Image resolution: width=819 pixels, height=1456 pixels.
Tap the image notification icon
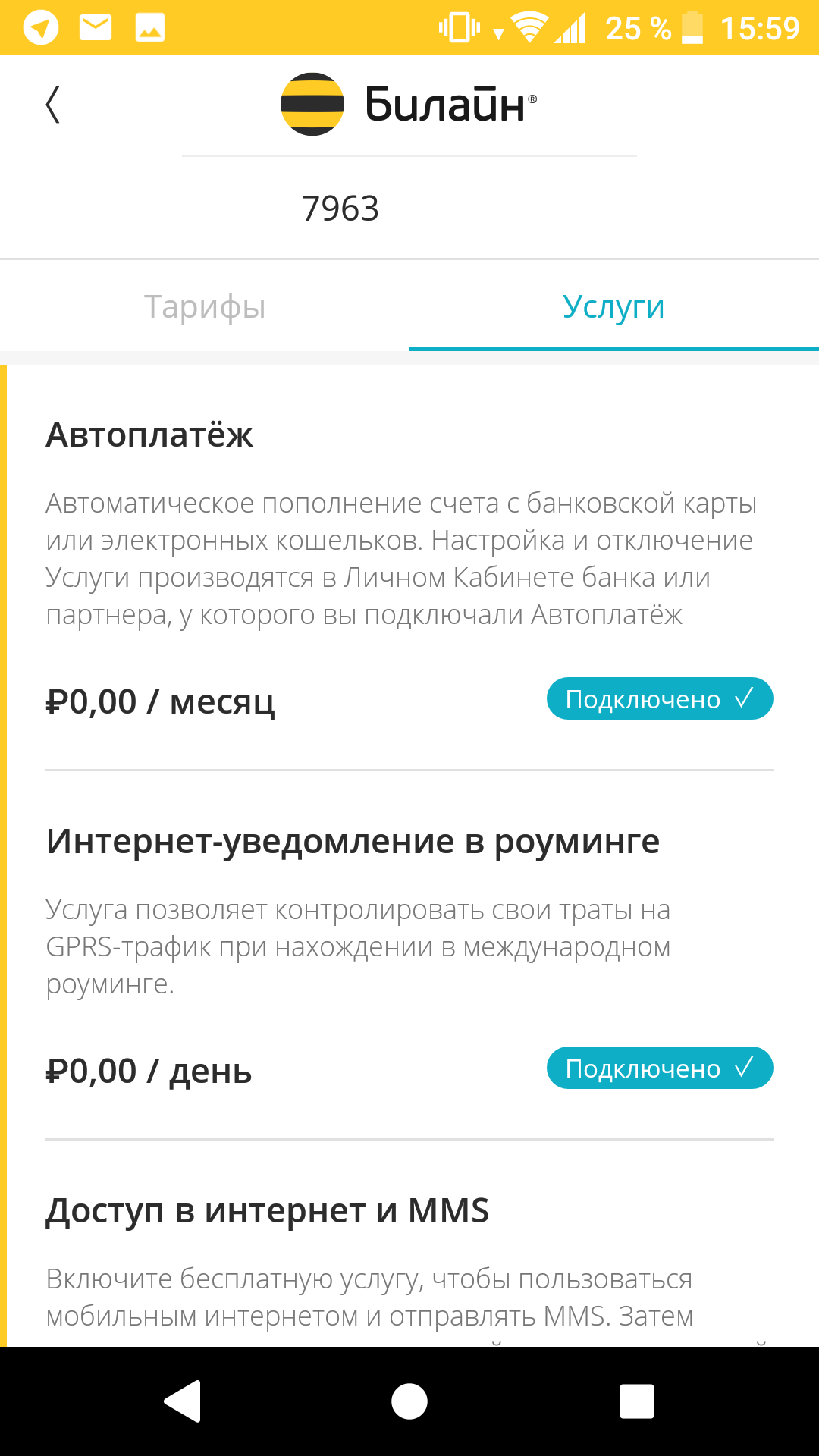(x=150, y=29)
